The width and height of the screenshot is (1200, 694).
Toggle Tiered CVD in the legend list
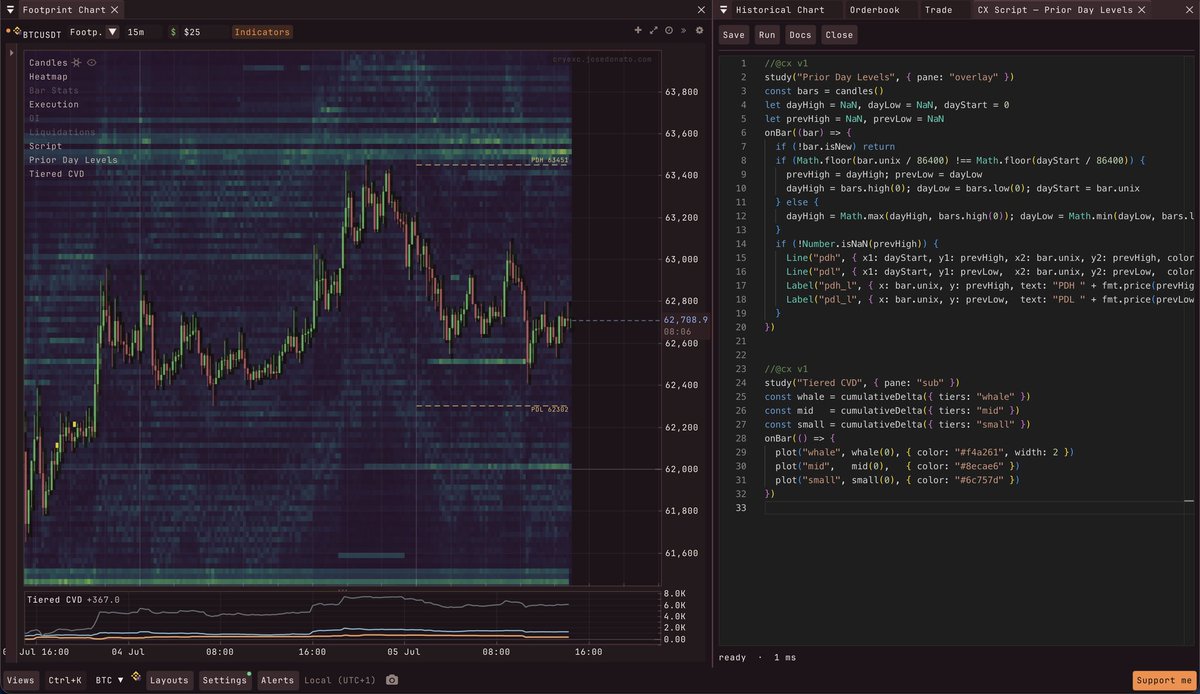pos(57,174)
